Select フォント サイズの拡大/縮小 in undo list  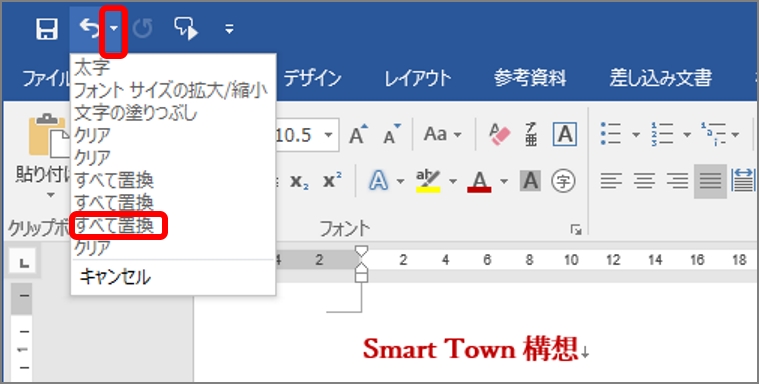[x=171, y=90]
